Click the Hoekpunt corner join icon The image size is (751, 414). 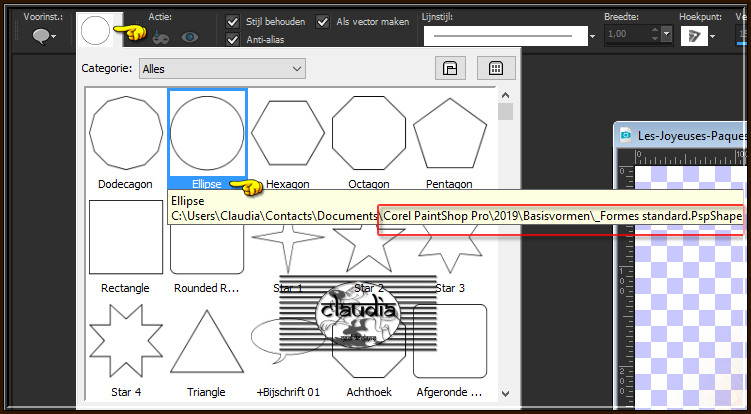point(694,36)
